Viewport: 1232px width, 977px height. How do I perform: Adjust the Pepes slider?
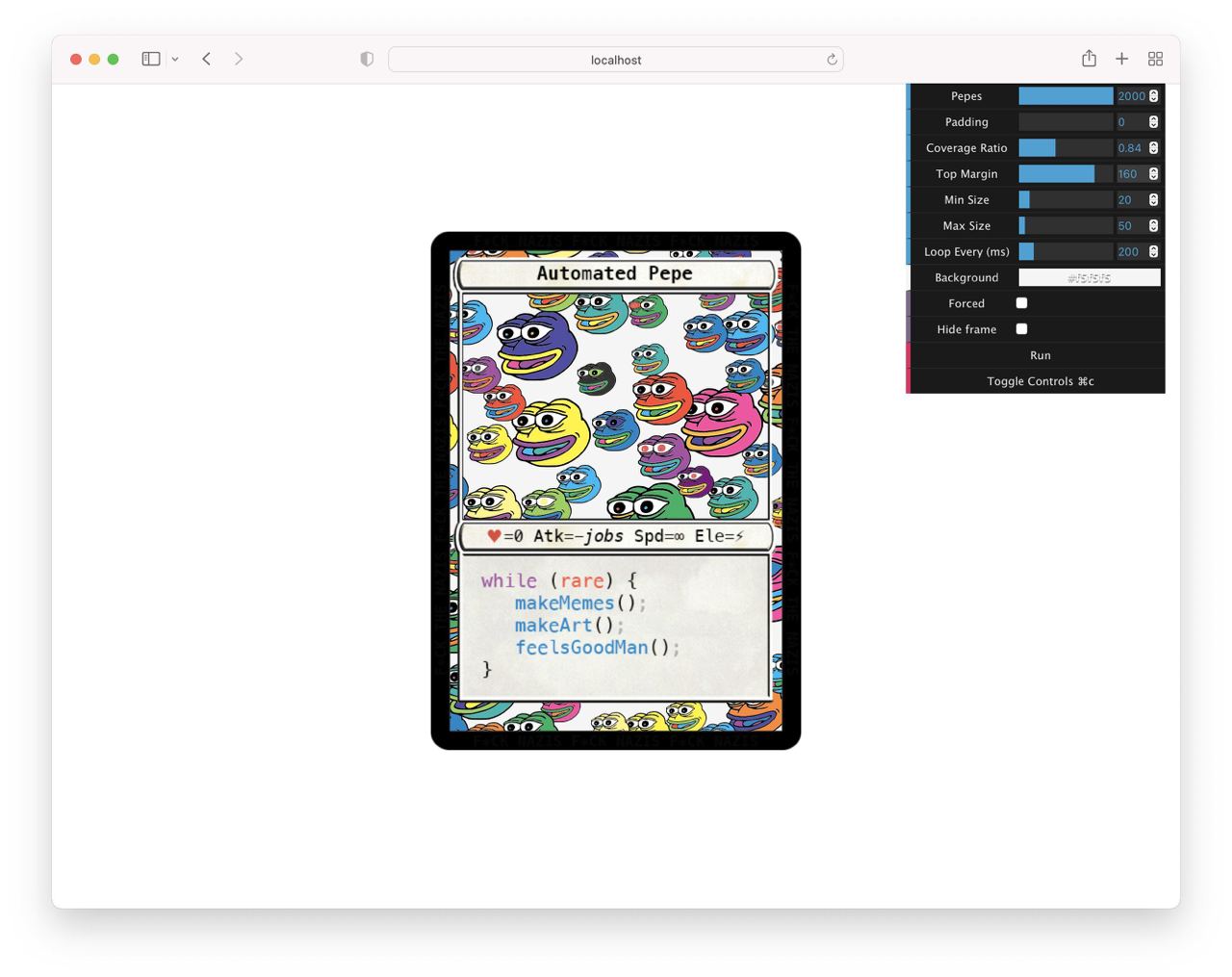[x=1065, y=96]
